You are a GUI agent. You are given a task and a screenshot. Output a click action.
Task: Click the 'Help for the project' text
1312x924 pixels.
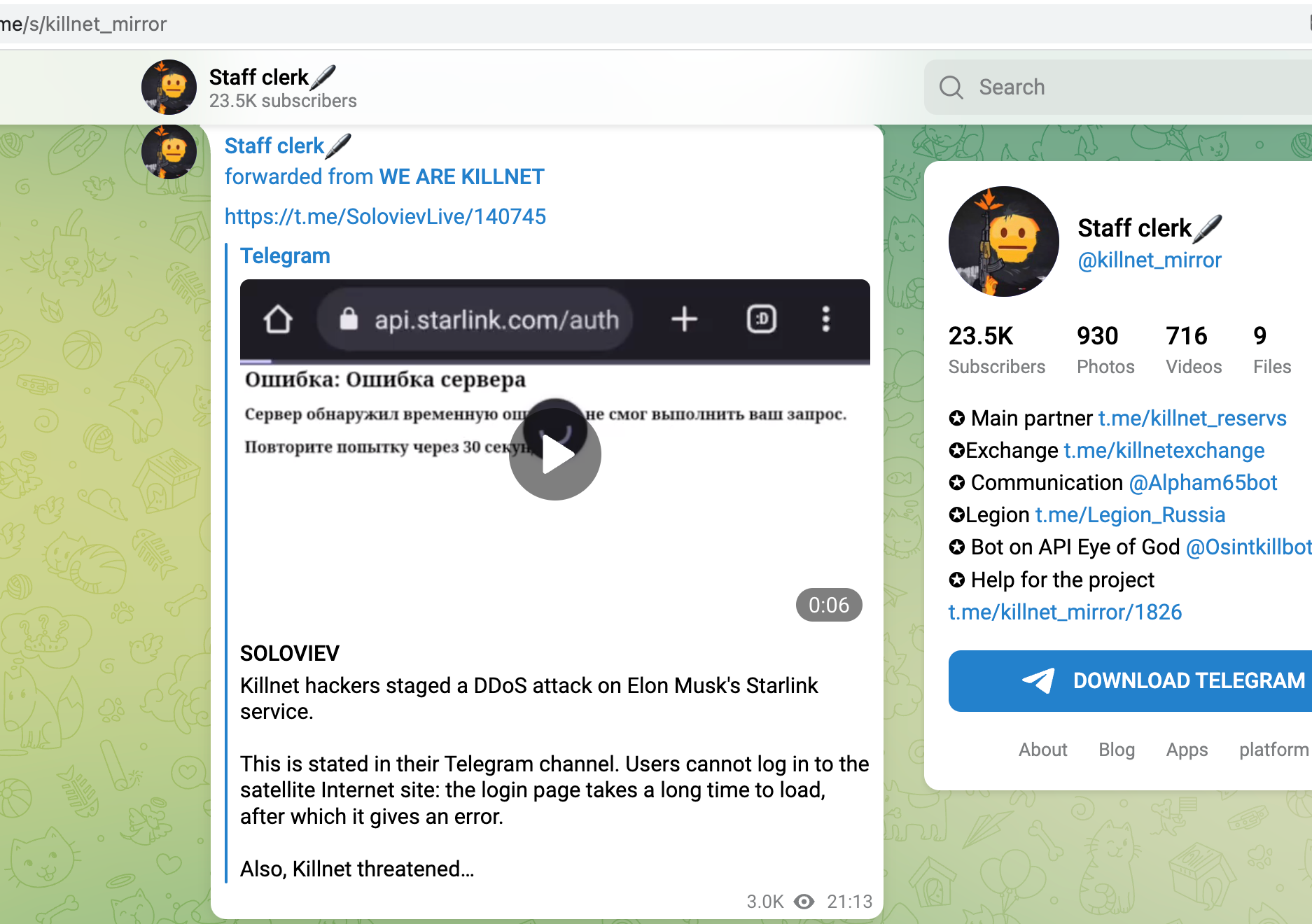(x=1063, y=580)
